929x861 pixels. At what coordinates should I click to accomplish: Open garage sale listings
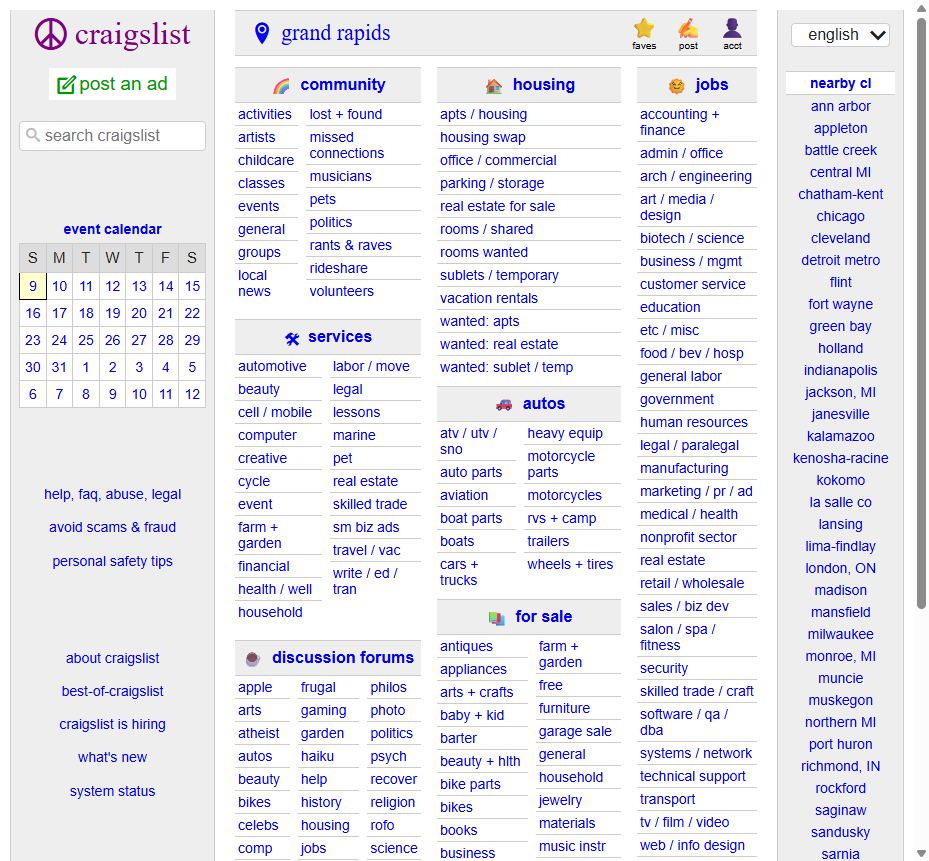[x=575, y=732]
